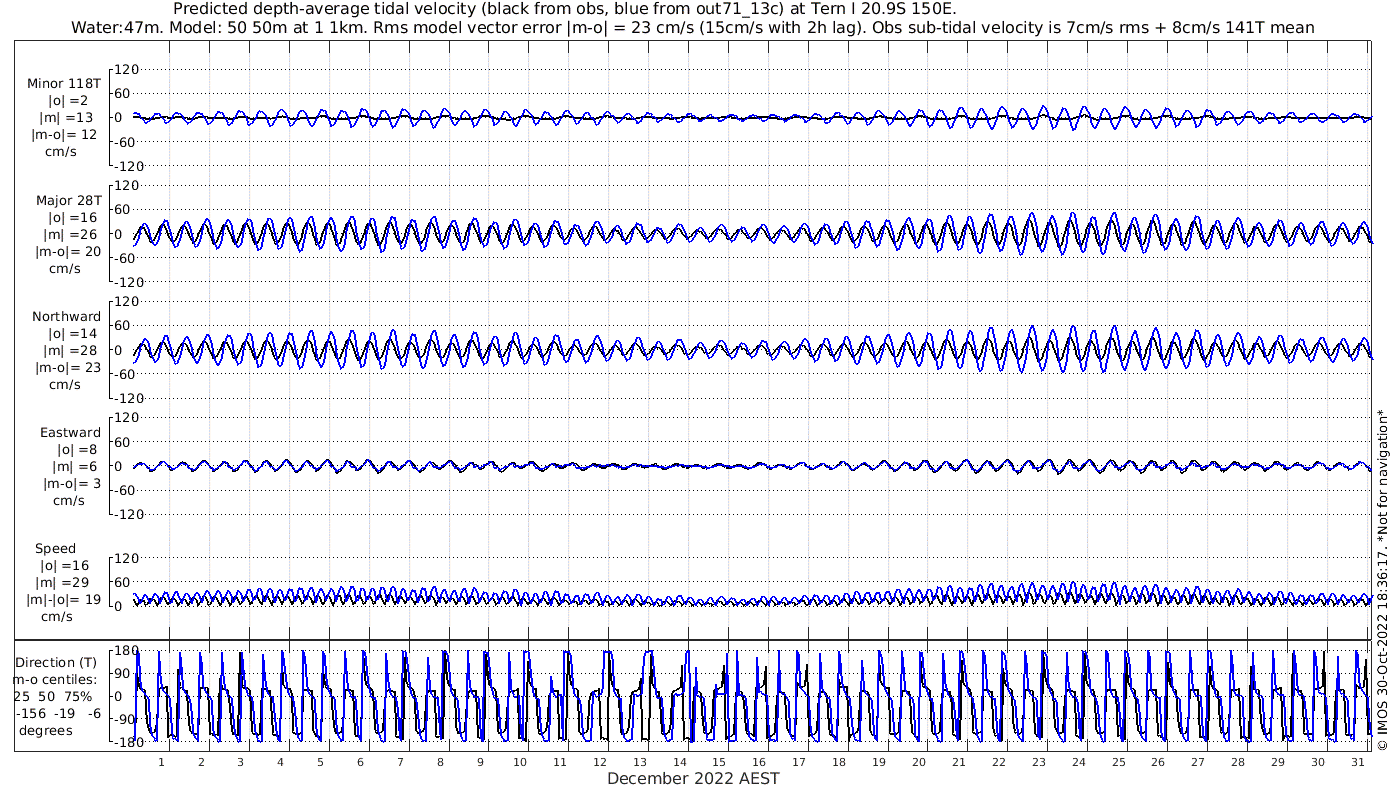Click '|m-o|= 12' in Minor panel
This screenshot has width=1400, height=800.
[x=65, y=134]
